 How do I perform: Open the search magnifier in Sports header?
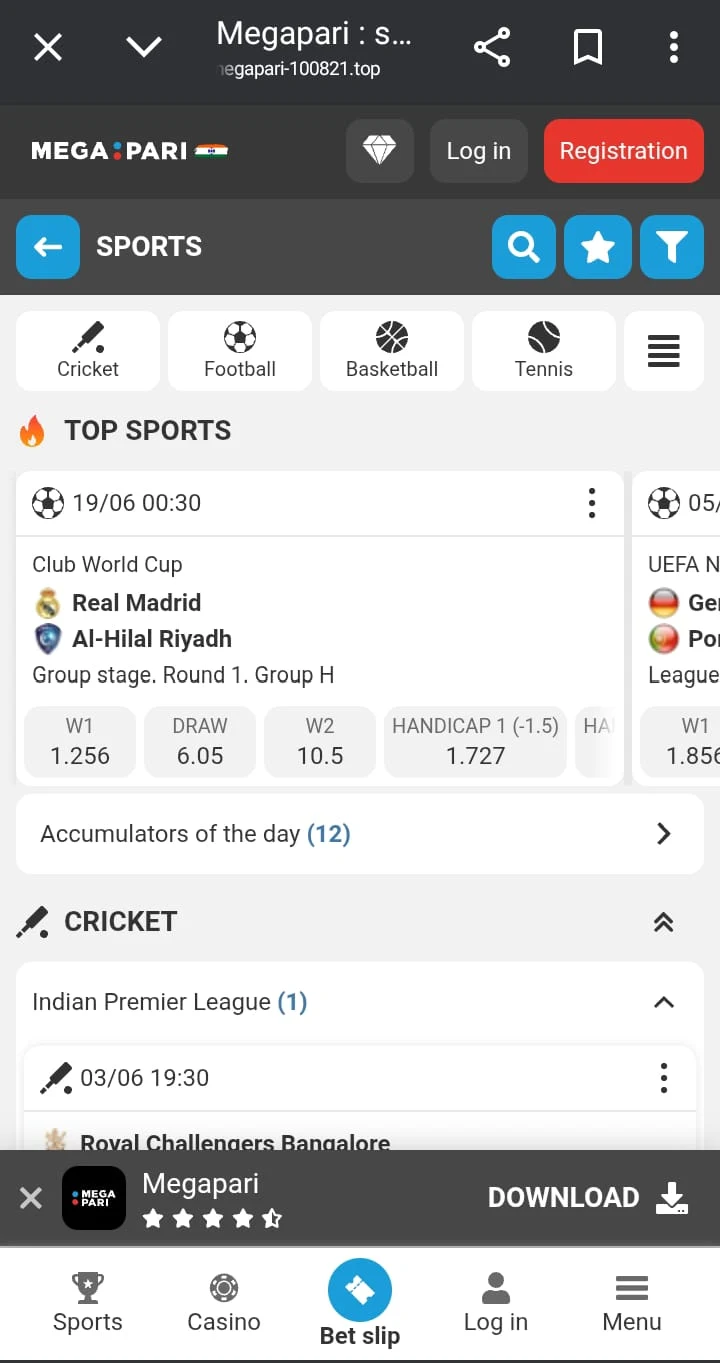point(523,246)
